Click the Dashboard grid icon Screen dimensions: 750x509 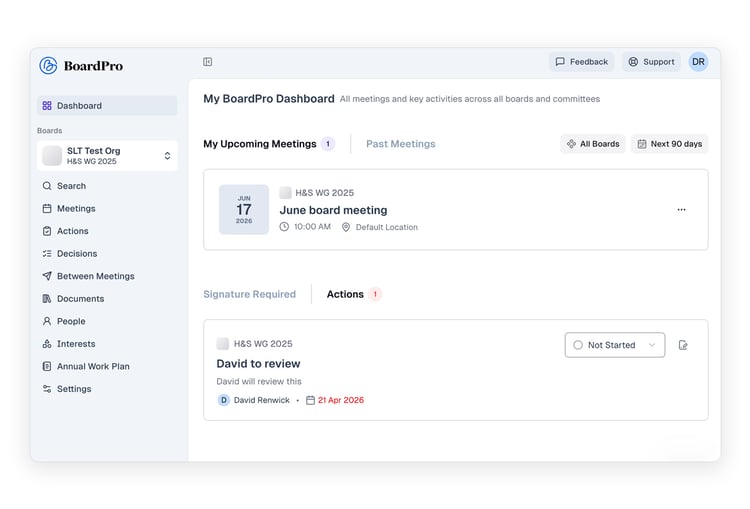(x=47, y=106)
